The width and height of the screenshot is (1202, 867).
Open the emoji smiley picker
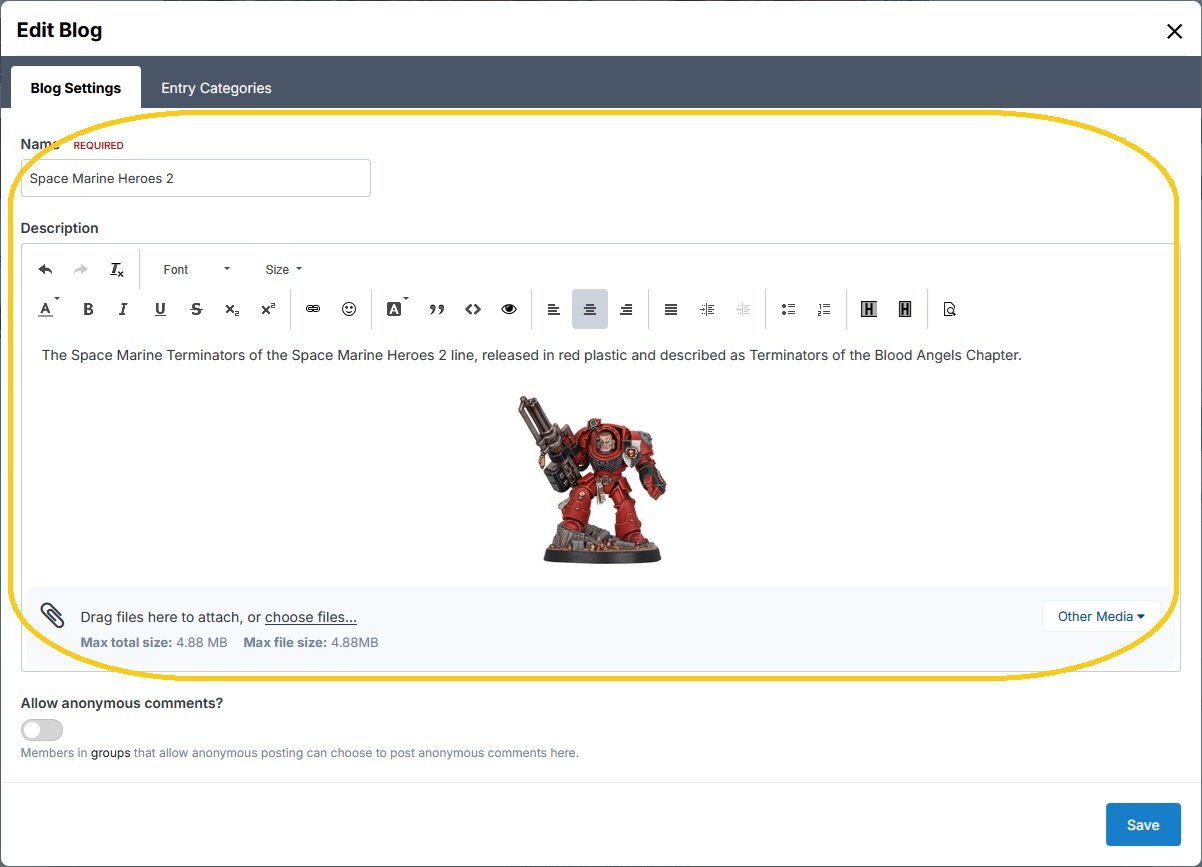pos(349,310)
